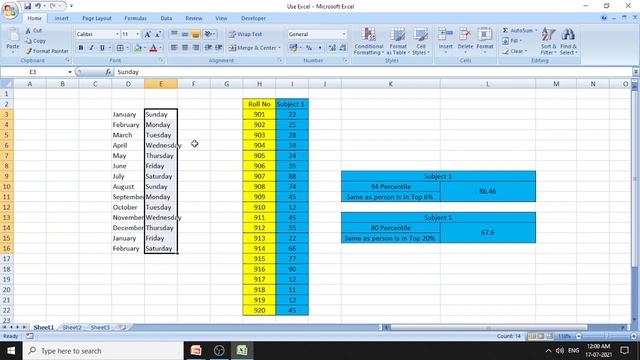Click the Copy icon
640x360 pixels.
[28, 41]
